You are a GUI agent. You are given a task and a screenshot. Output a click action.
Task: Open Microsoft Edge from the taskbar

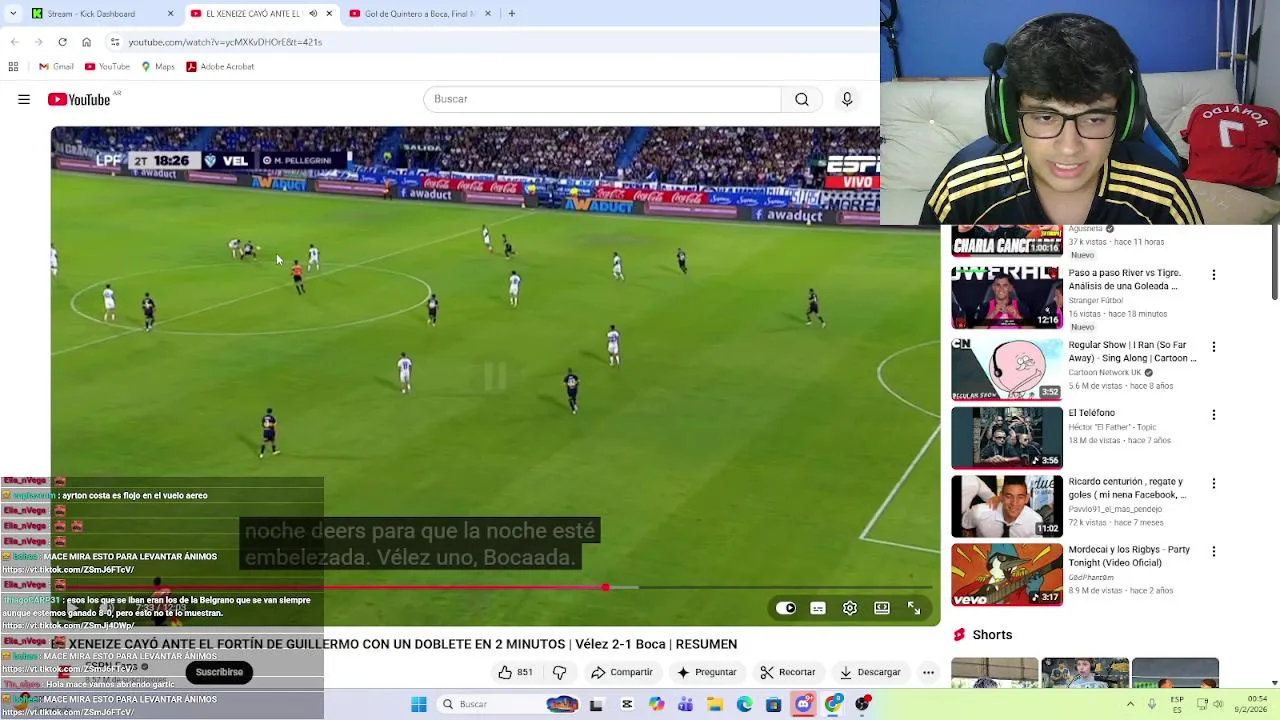click(744, 704)
